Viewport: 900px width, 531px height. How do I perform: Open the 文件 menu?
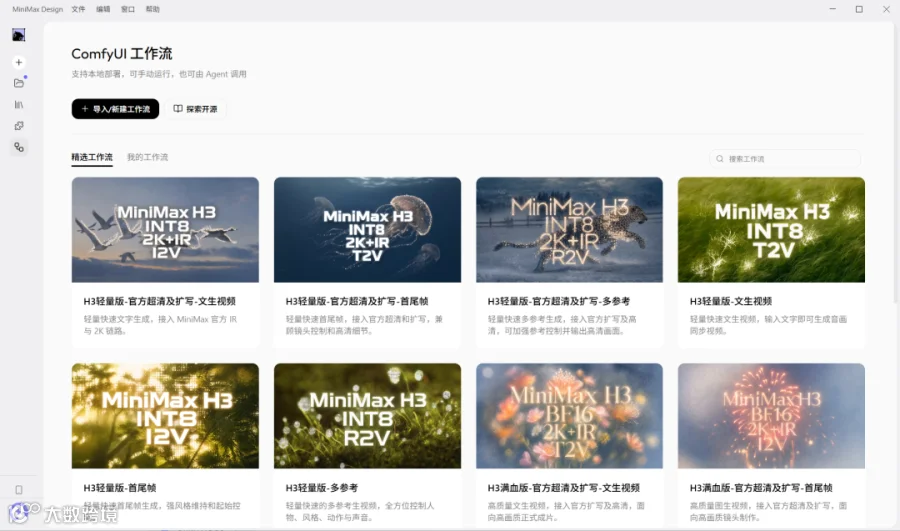click(78, 9)
